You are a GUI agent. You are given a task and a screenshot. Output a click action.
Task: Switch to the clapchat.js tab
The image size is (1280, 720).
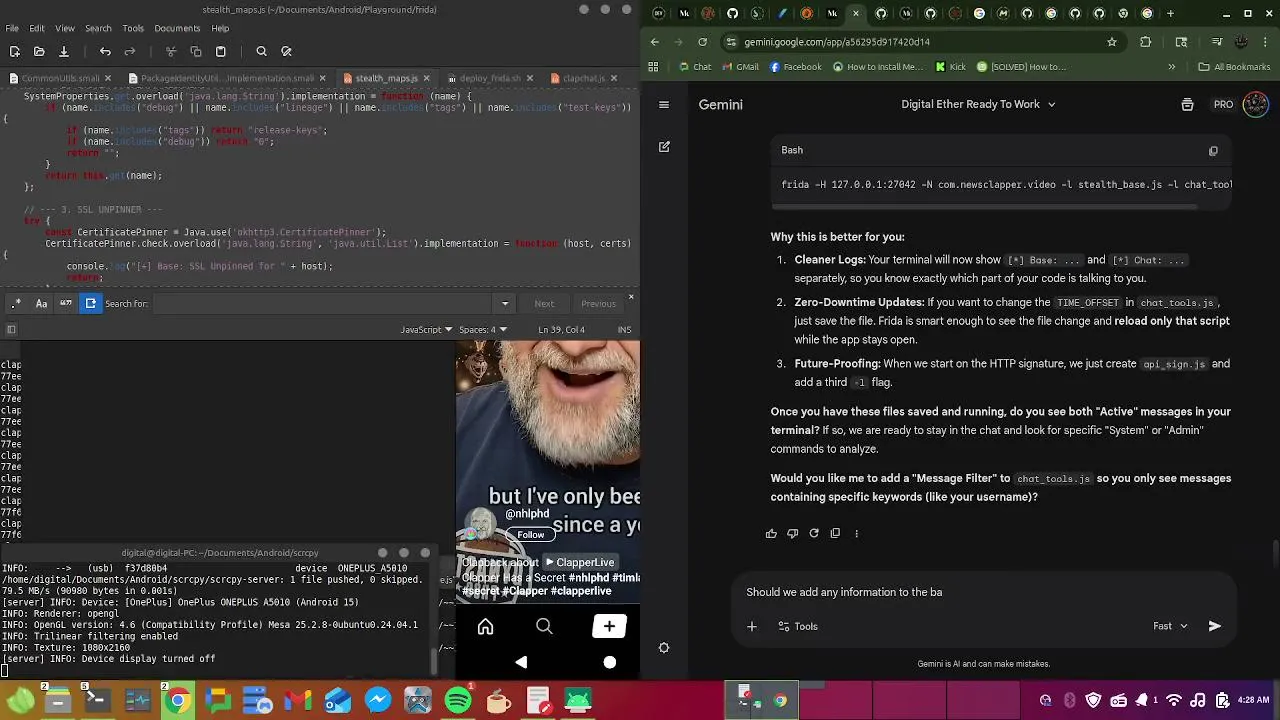583,78
